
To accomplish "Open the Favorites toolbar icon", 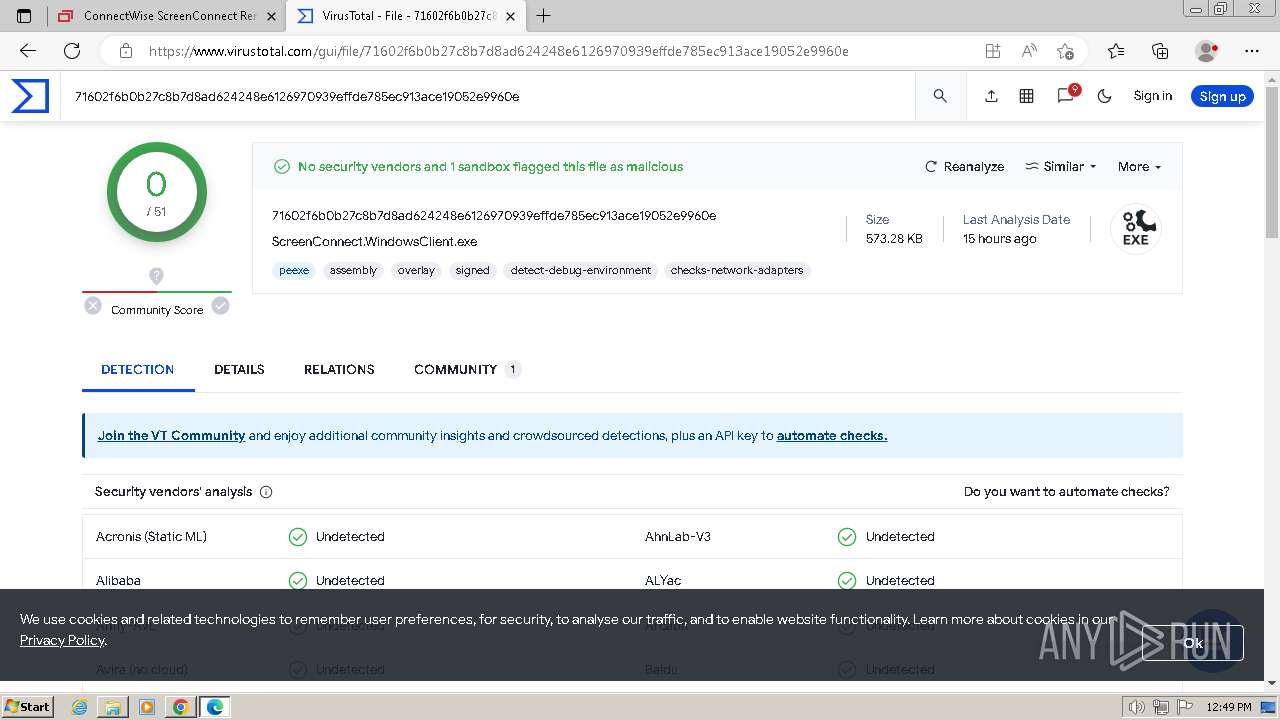I will pyautogui.click(x=1116, y=51).
